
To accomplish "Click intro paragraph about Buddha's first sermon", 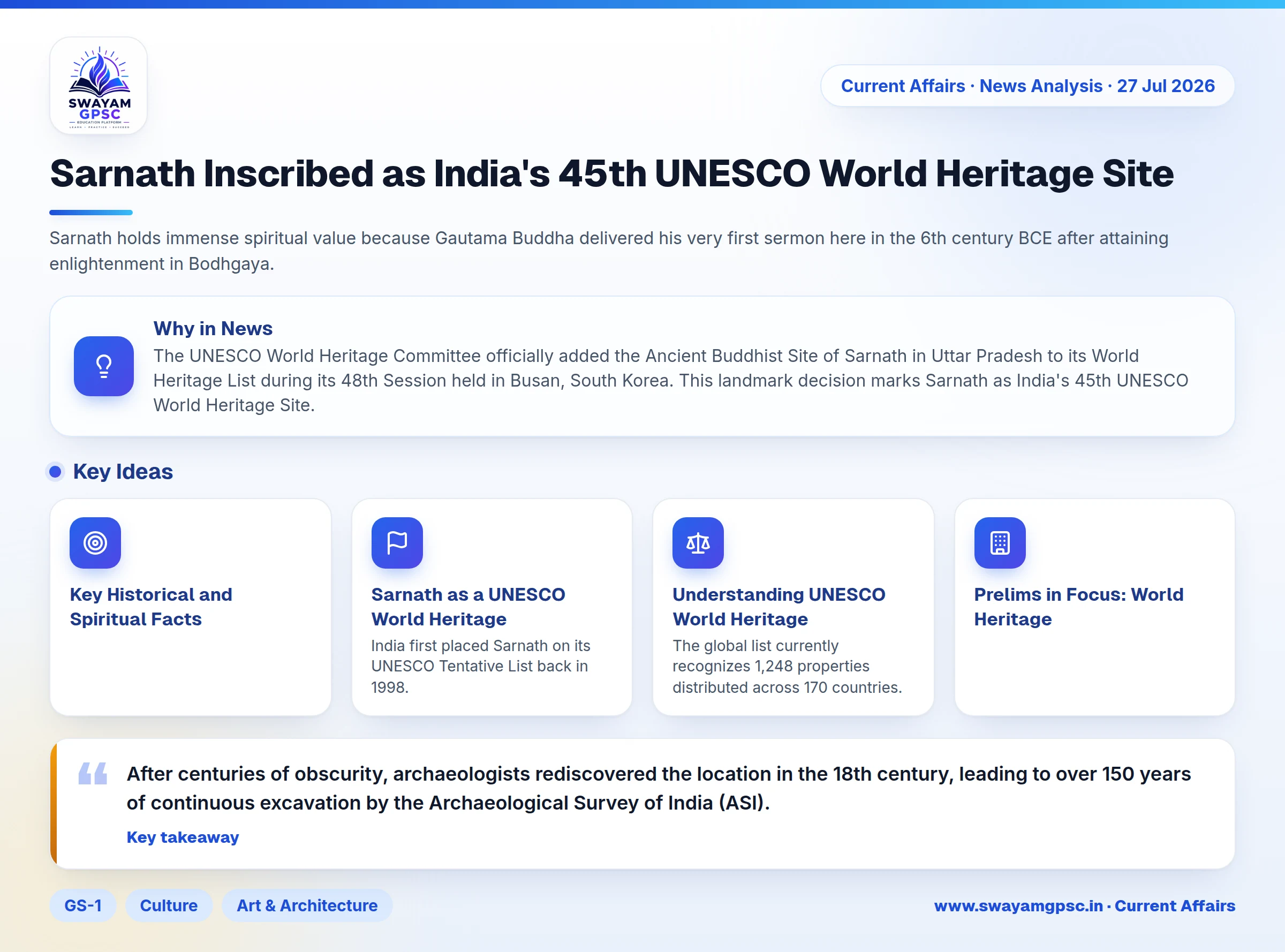I will pos(609,251).
